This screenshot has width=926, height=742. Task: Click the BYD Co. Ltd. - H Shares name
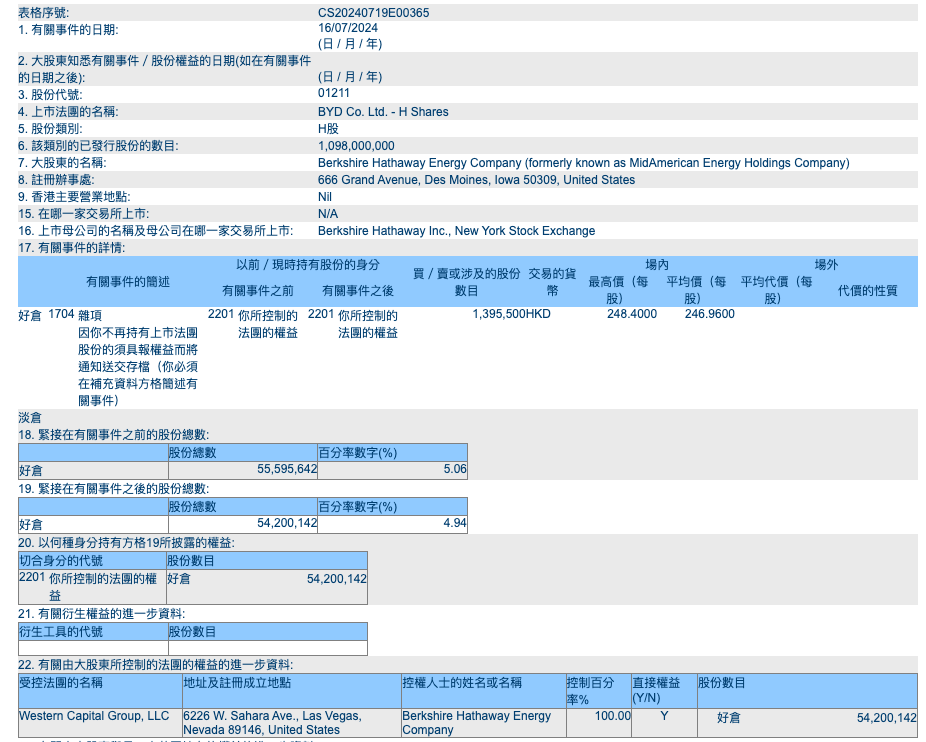(x=383, y=112)
